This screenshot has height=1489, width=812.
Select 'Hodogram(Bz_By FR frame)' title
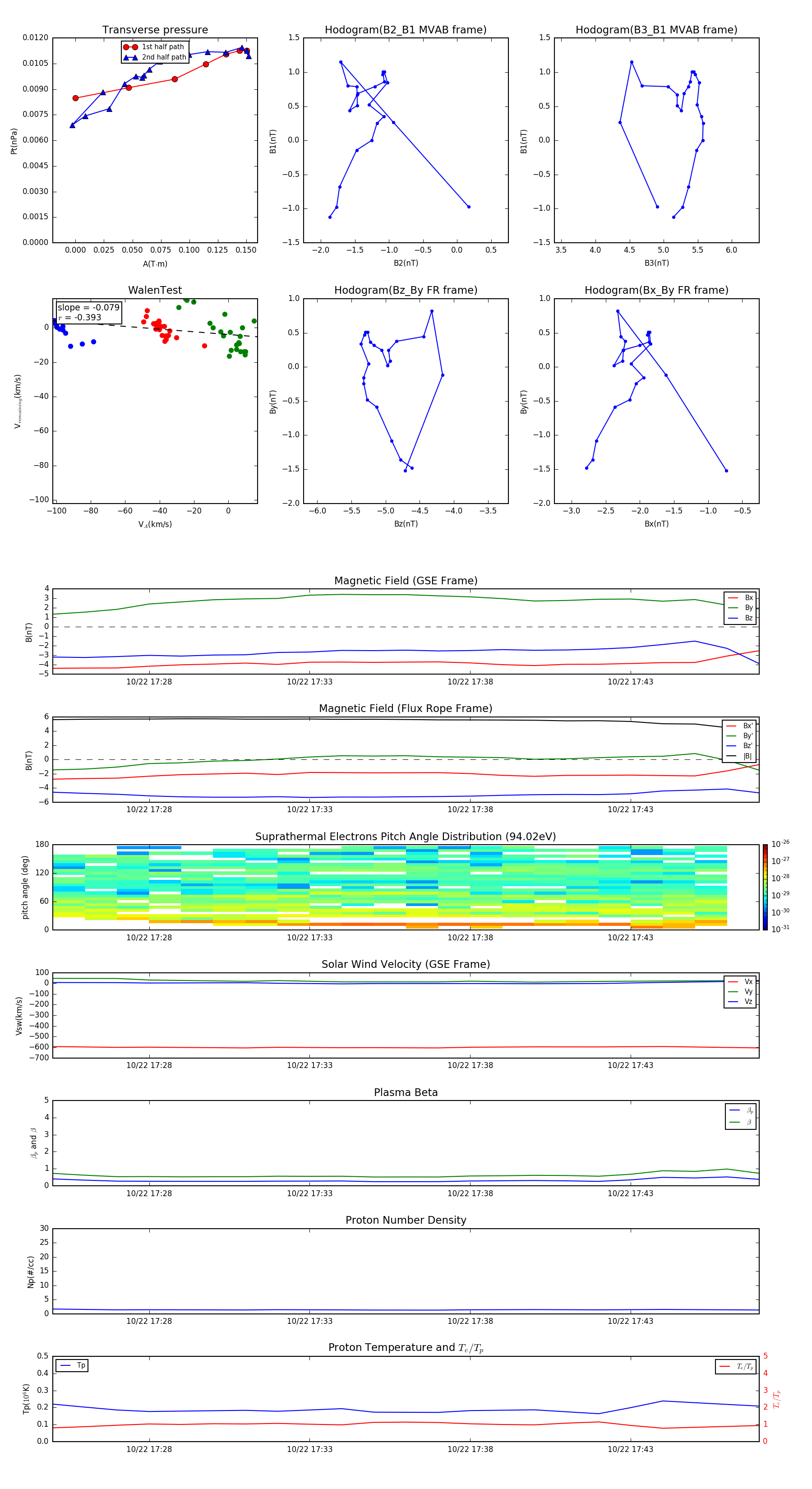pos(406,290)
